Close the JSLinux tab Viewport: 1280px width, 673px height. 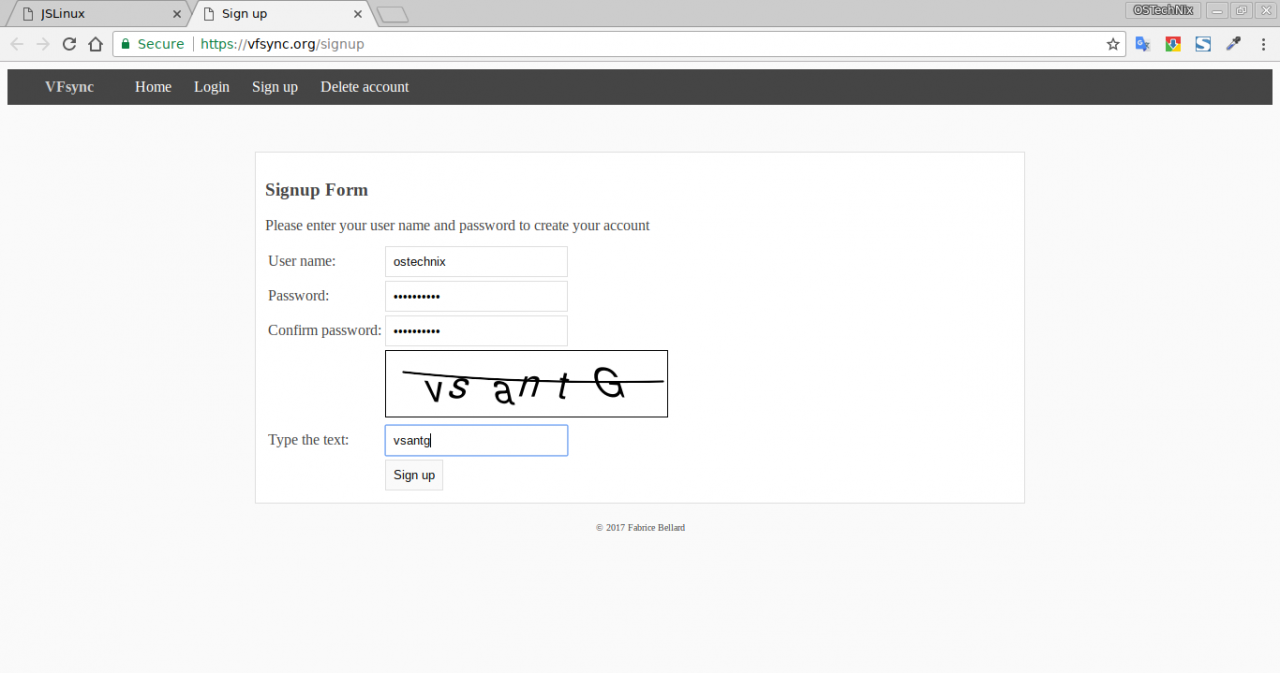pyautogui.click(x=177, y=14)
